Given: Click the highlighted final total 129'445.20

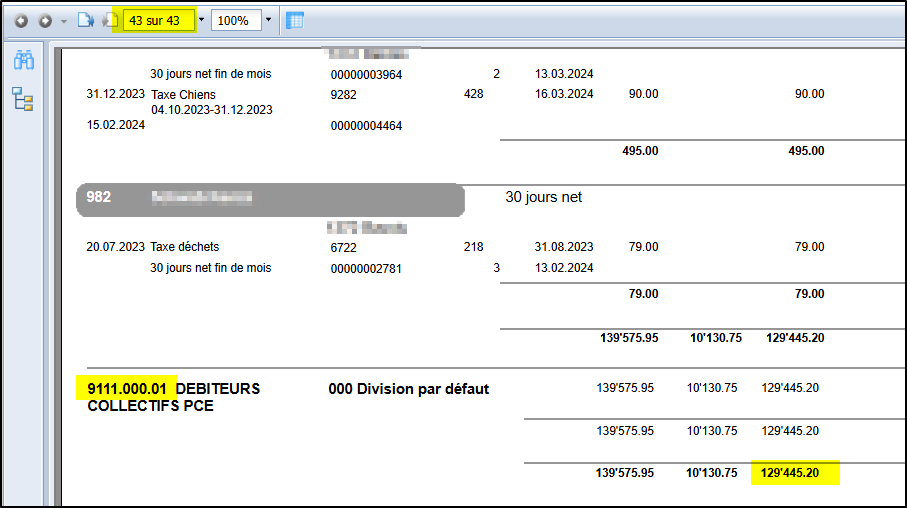Looking at the screenshot, I should [790, 473].
